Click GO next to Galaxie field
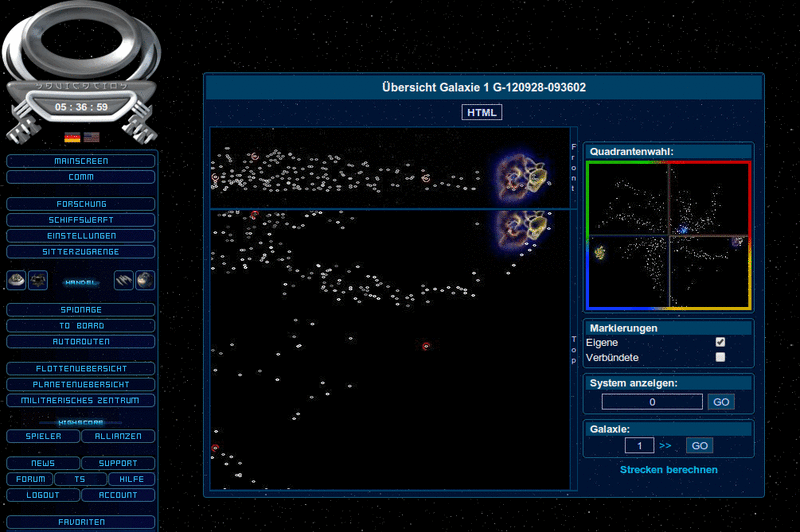800x532 pixels. pyautogui.click(x=699, y=445)
